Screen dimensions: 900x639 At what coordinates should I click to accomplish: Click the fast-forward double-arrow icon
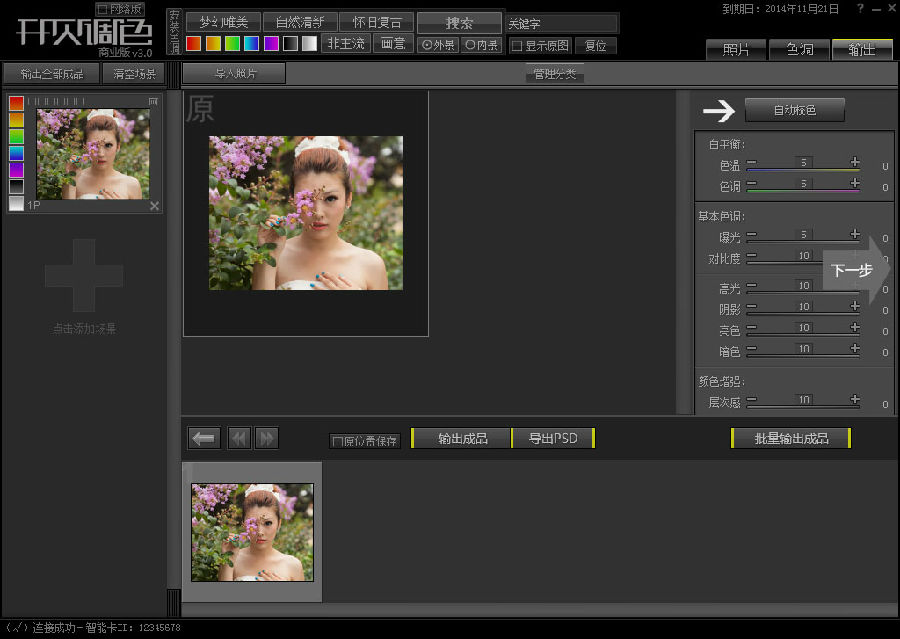(x=266, y=438)
